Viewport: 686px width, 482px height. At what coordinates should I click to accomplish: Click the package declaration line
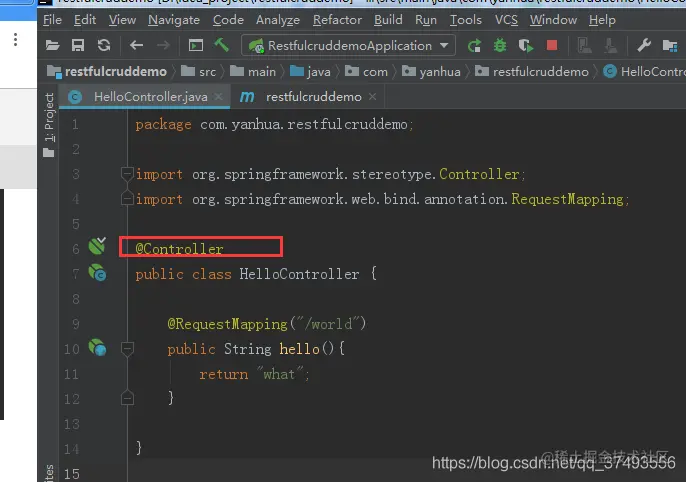(x=274, y=125)
